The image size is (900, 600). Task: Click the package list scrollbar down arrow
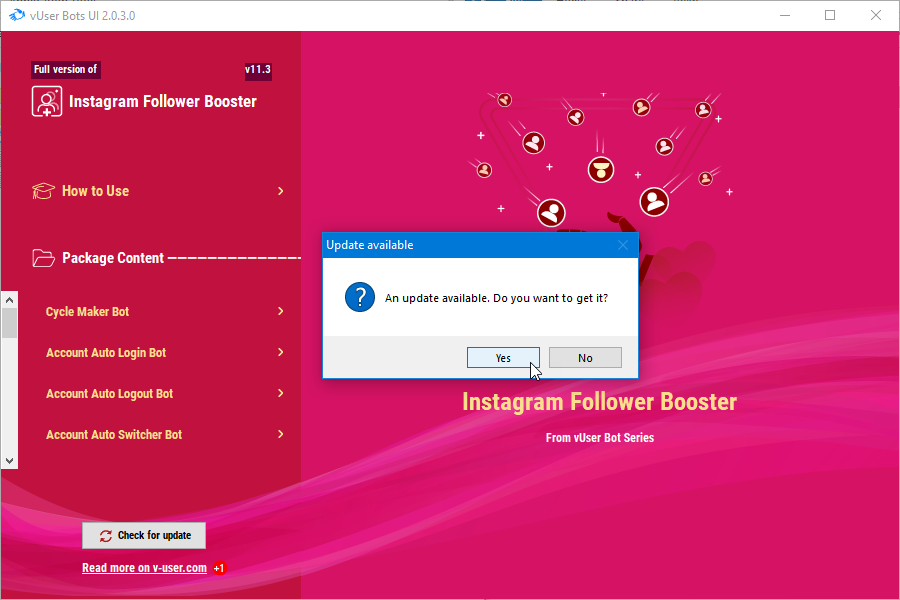pos(9,460)
